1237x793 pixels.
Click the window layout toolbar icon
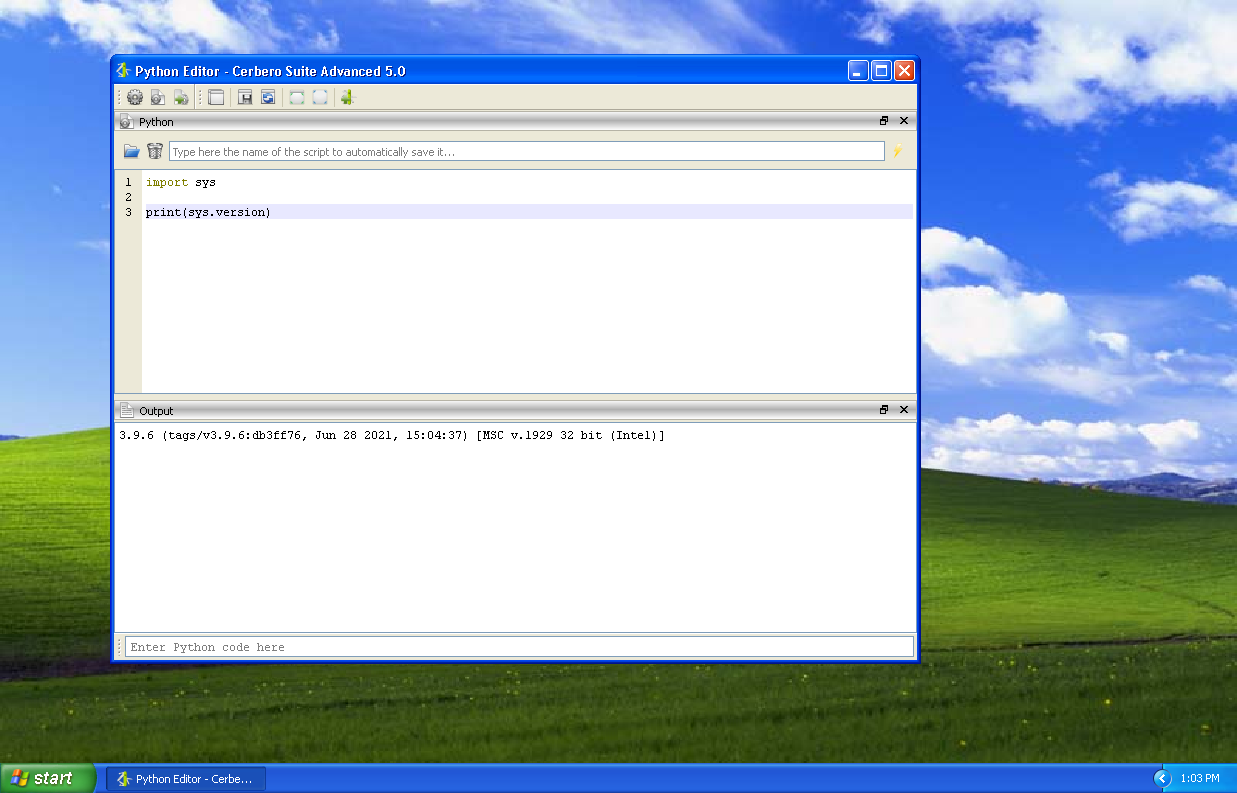[x=216, y=97]
